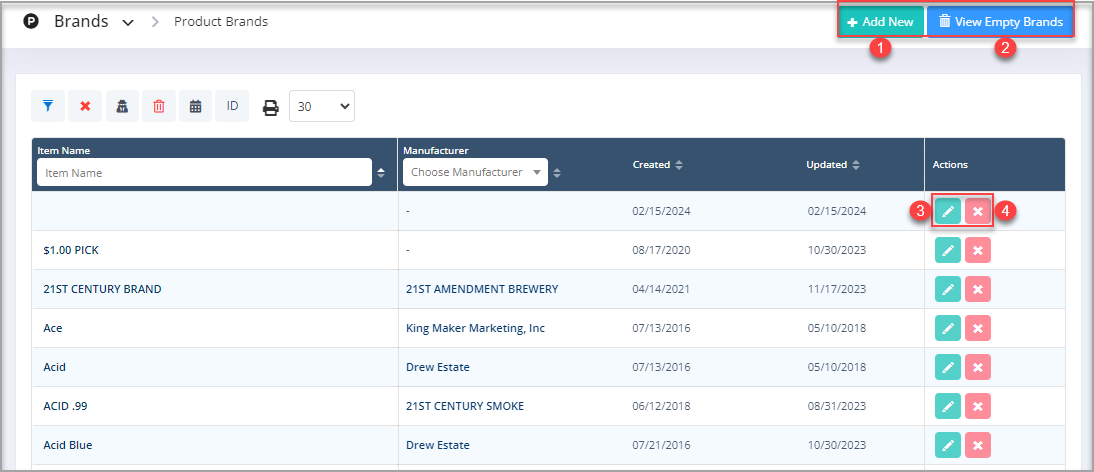Image resolution: width=1094 pixels, height=472 pixels.
Task: Click the red trash can toolbar icon
Action: pos(159,106)
